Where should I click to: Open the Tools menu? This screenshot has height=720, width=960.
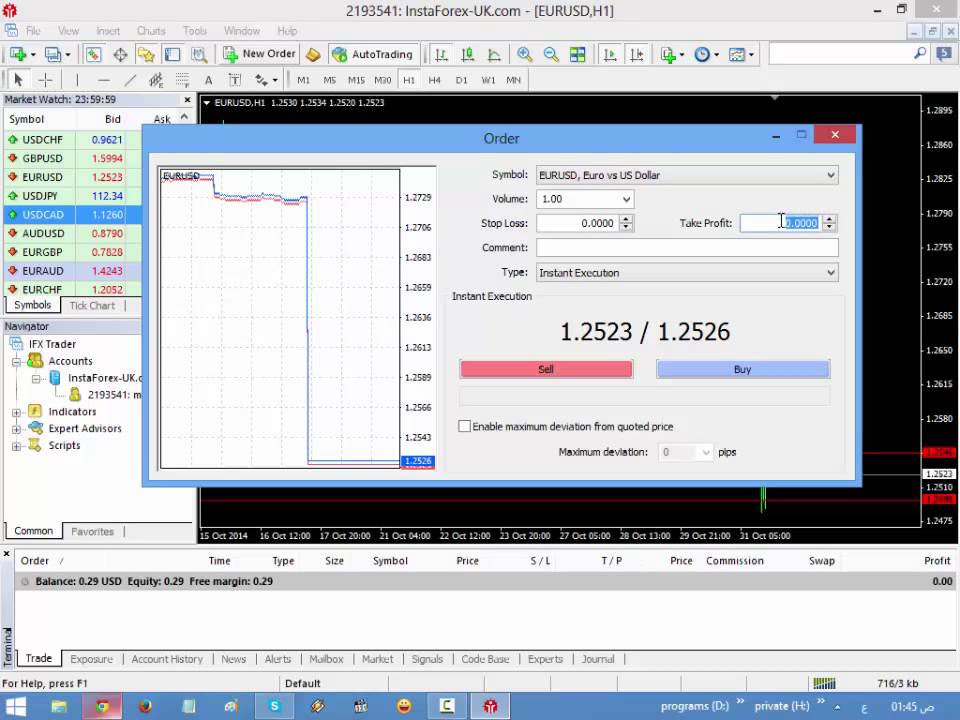(195, 31)
